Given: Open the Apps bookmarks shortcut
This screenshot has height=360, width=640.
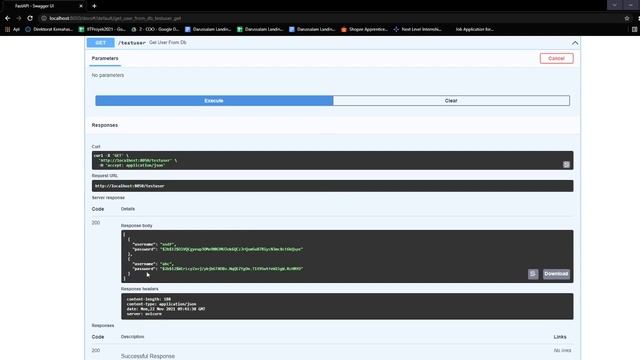Looking at the screenshot, I should (12, 29).
